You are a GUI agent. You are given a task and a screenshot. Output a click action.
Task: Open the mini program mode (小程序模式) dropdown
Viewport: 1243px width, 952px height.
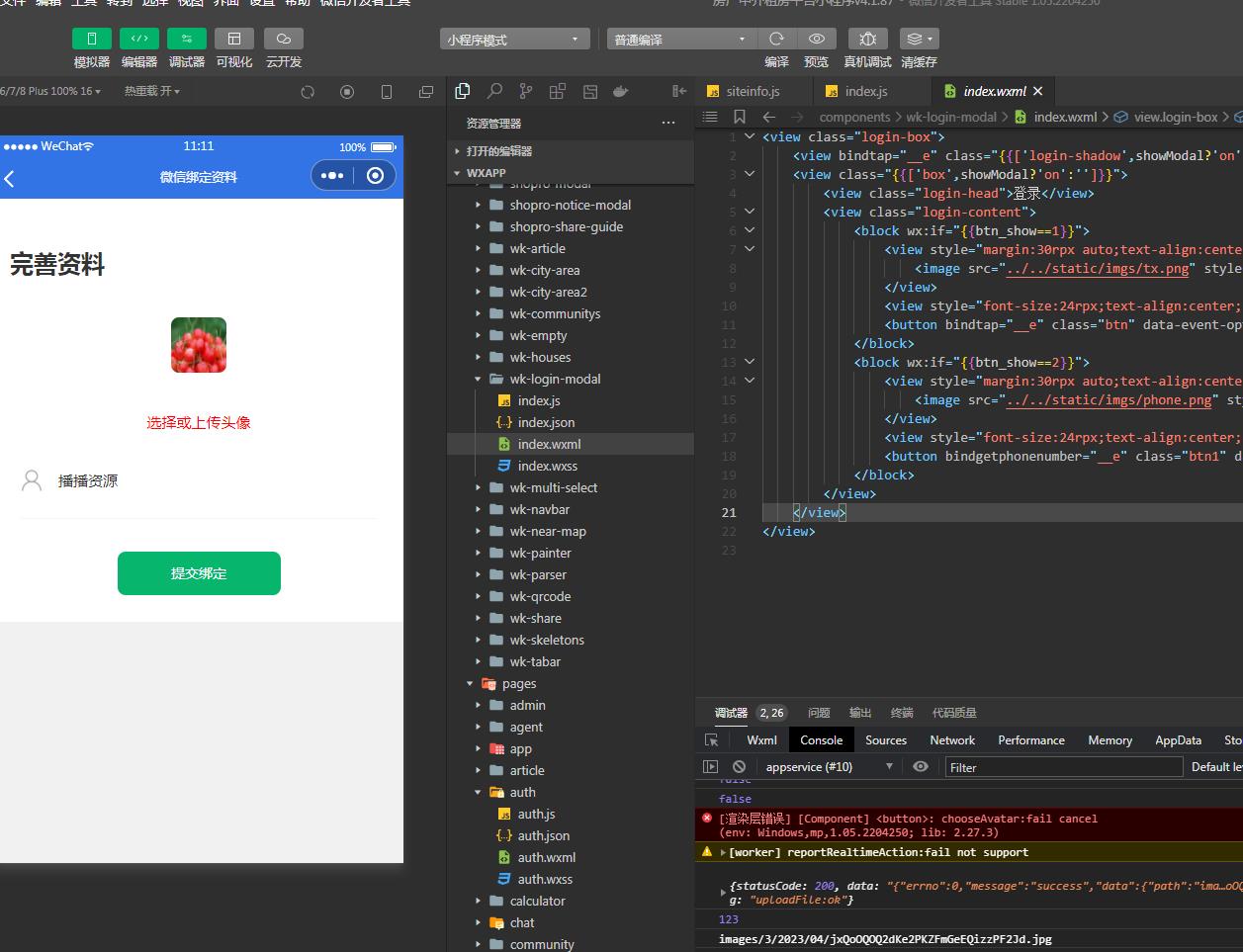pos(514,40)
